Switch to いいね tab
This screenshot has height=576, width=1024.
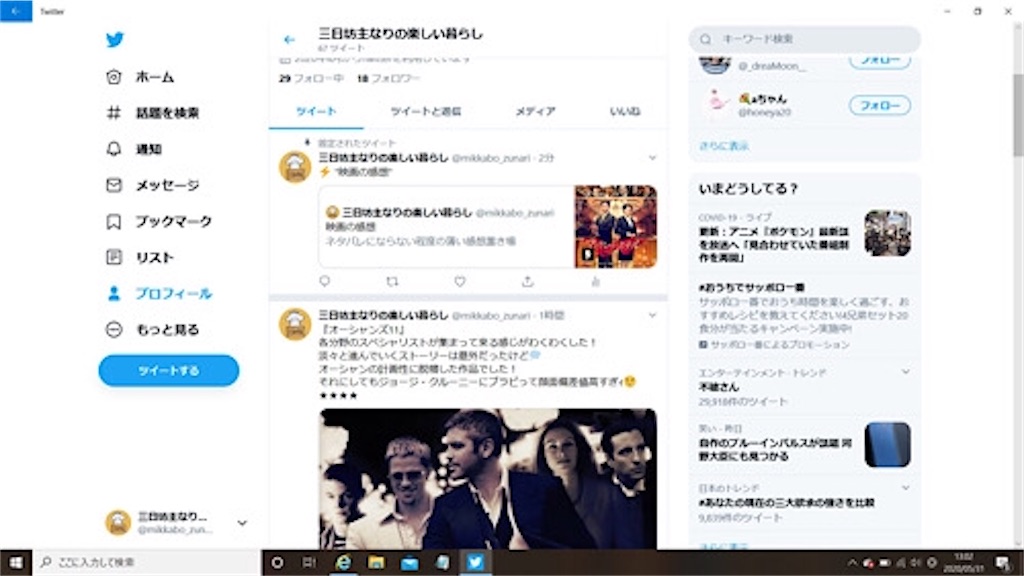625,112
